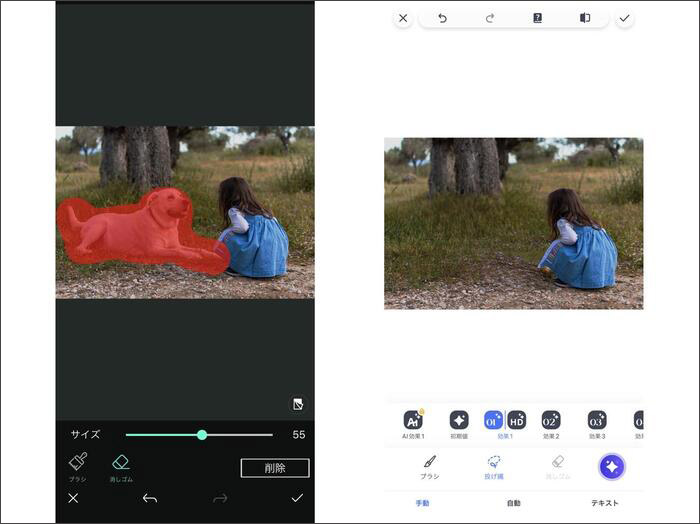Select the ブラシ tool in the dark editor
Screen dimensions: 700x524
(78, 467)
